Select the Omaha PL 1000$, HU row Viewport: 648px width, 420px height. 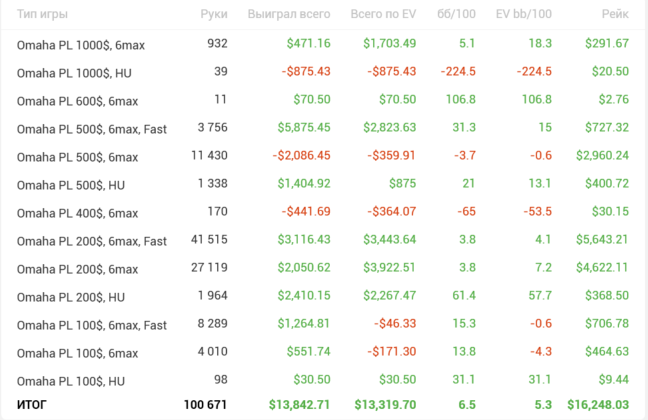[324, 72]
